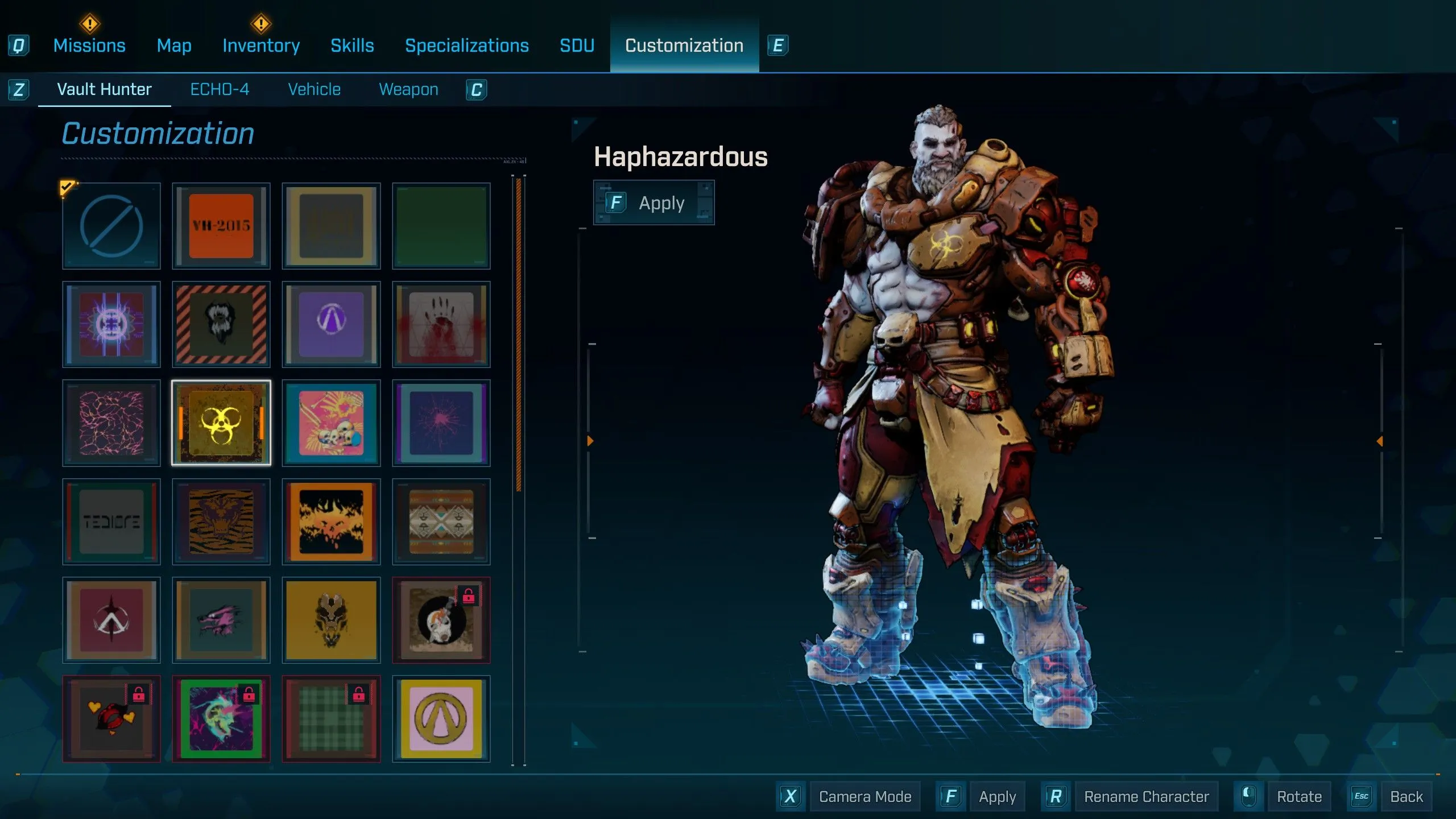This screenshot has height=819, width=1456.
Task: Click the Q previous-tab key icon
Action: [x=19, y=45]
